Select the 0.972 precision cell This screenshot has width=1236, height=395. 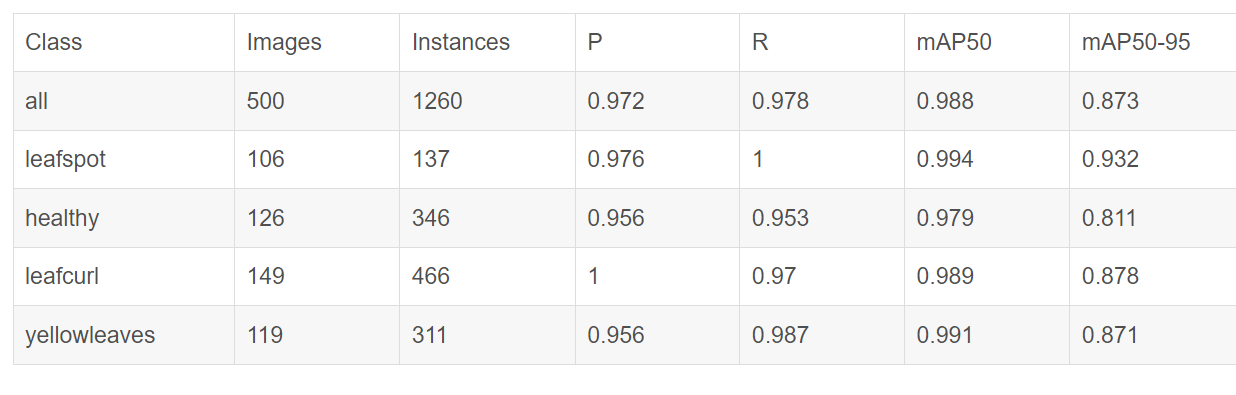[657, 101]
